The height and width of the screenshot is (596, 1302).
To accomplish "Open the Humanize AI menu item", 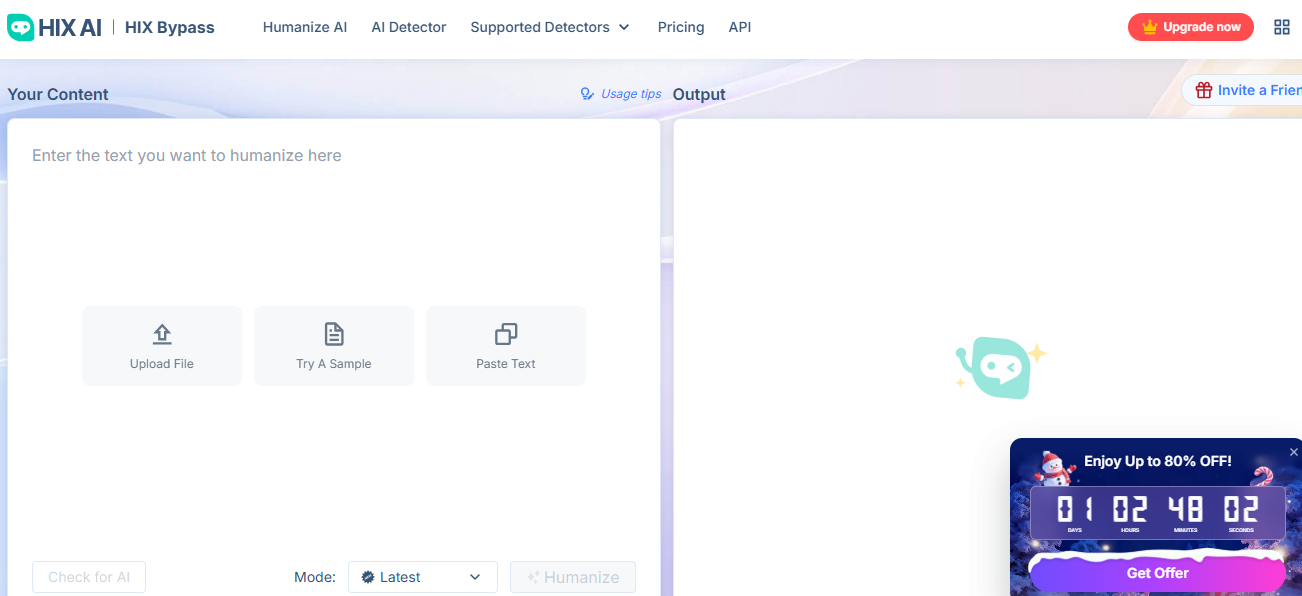I will pyautogui.click(x=305, y=27).
